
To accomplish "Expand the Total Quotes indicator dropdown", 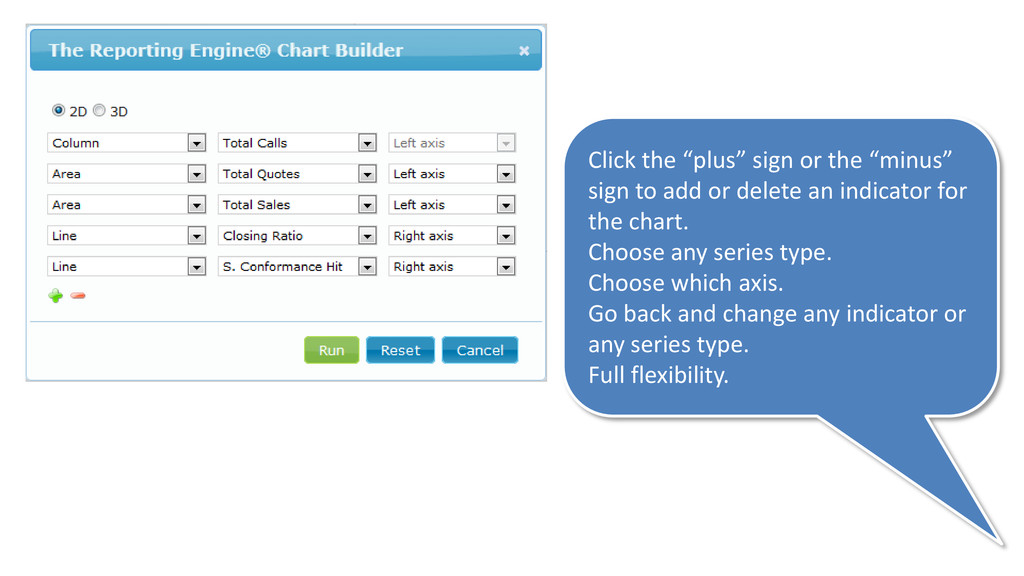I will tap(297, 174).
